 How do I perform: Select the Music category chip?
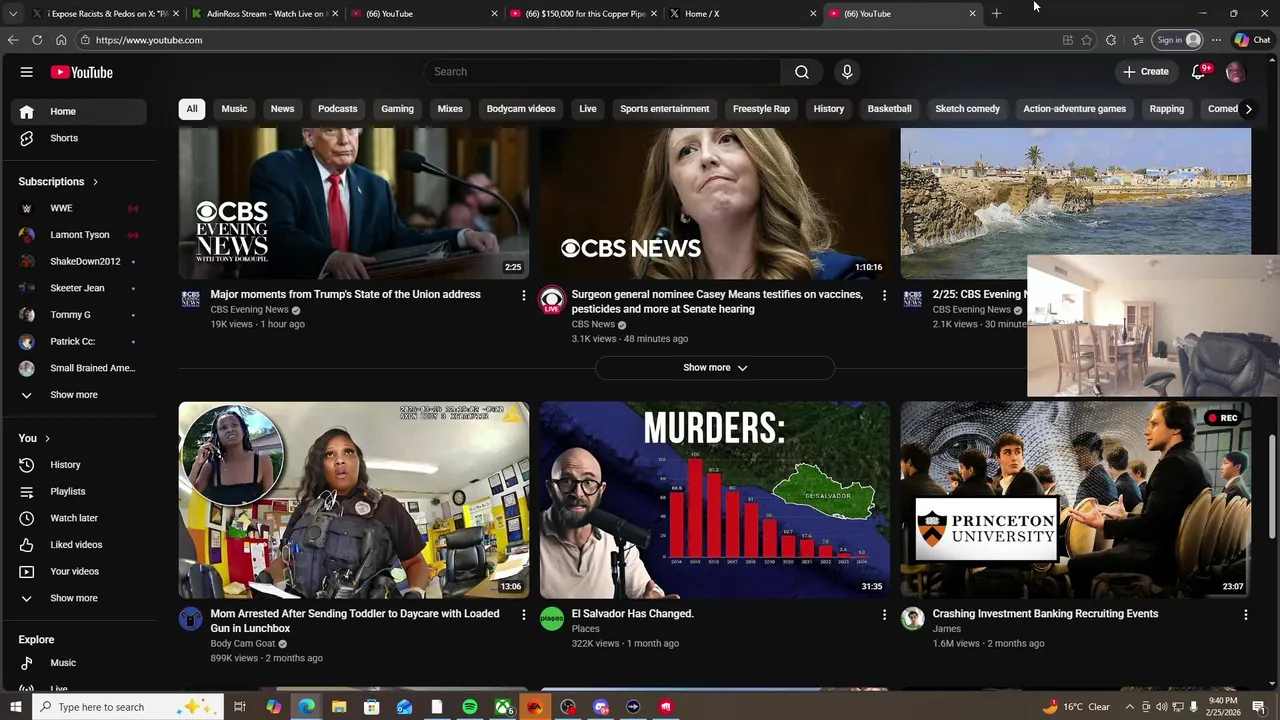(x=234, y=109)
